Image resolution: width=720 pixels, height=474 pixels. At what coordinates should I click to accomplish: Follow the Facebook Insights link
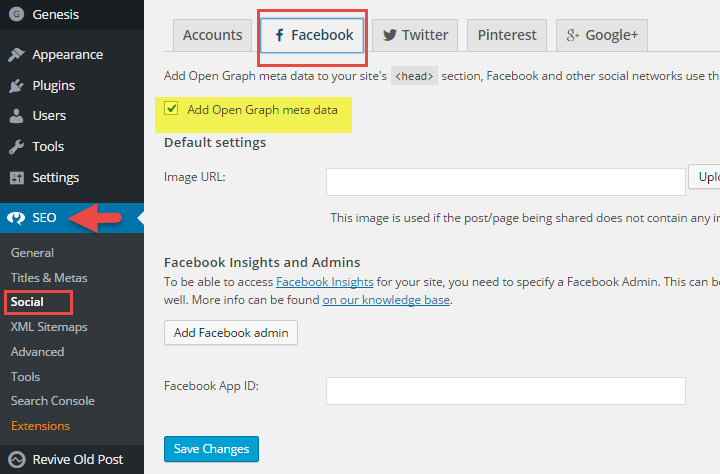tap(325, 282)
